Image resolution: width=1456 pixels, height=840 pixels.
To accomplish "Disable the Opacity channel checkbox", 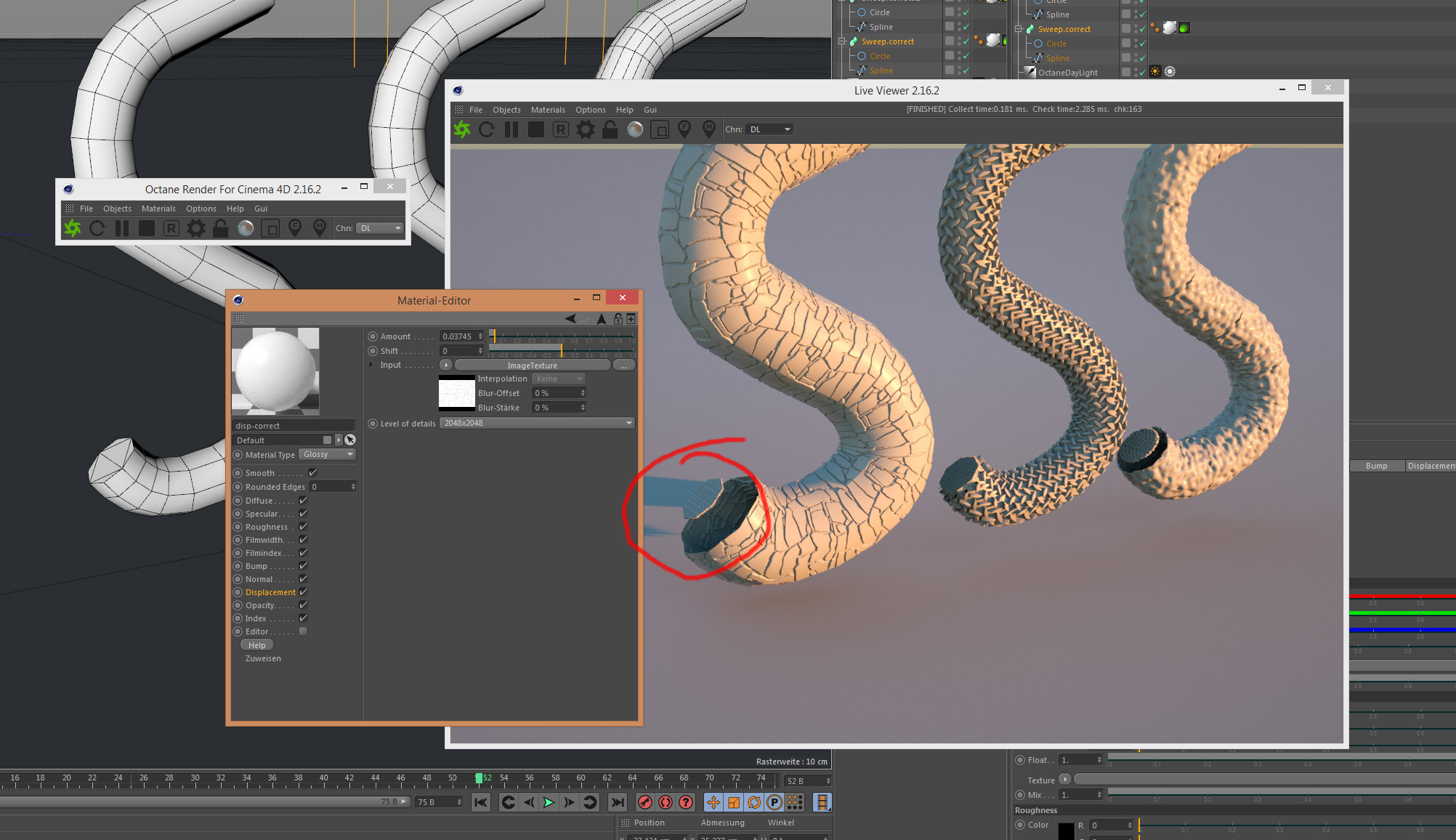I will tap(304, 605).
